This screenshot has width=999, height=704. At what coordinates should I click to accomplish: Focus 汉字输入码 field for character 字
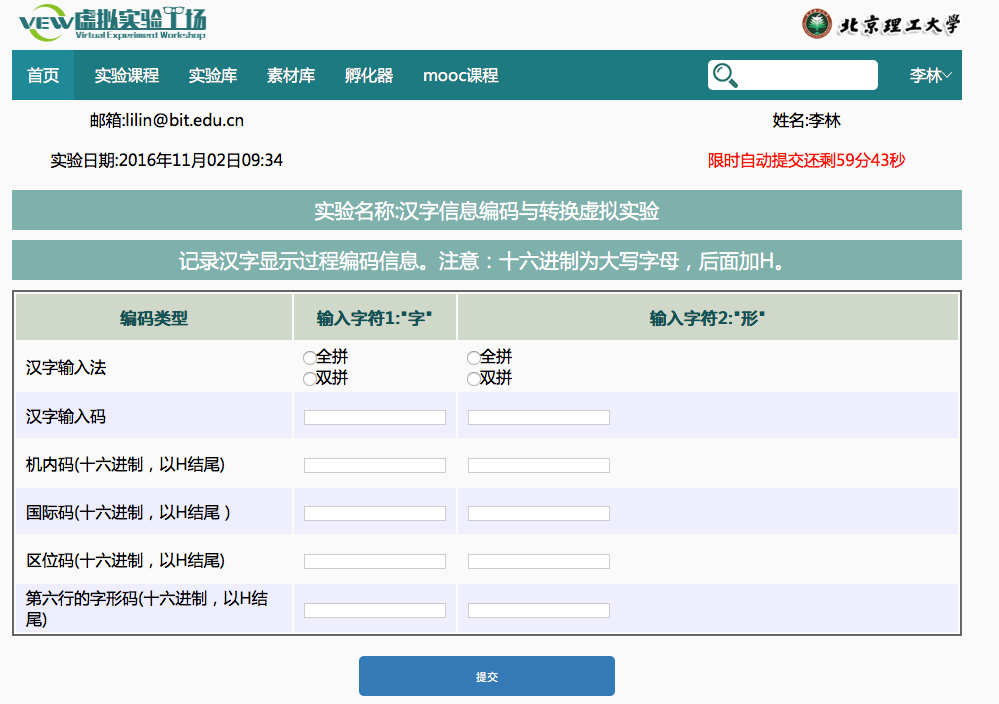tap(375, 417)
